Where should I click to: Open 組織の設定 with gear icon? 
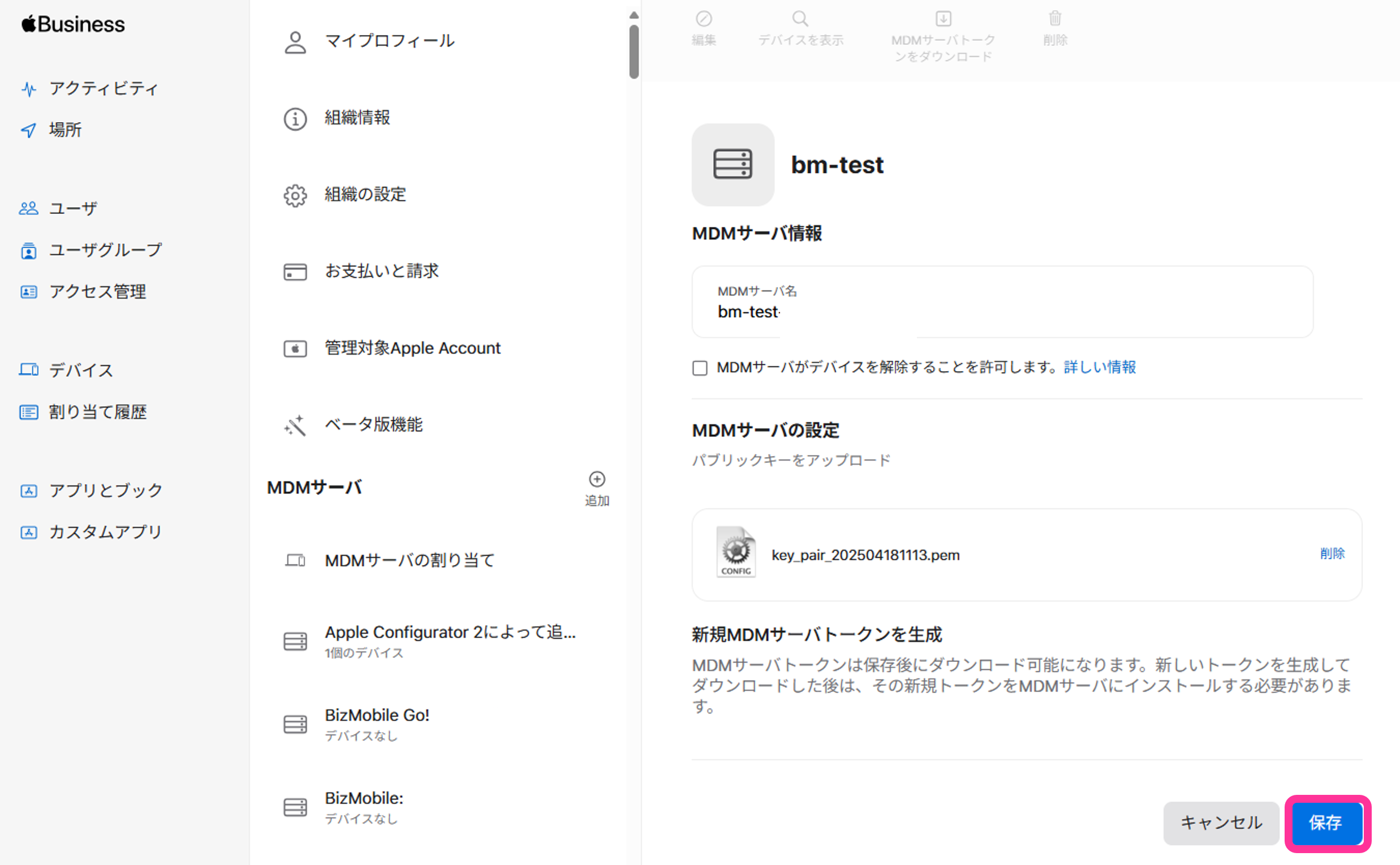point(365,195)
